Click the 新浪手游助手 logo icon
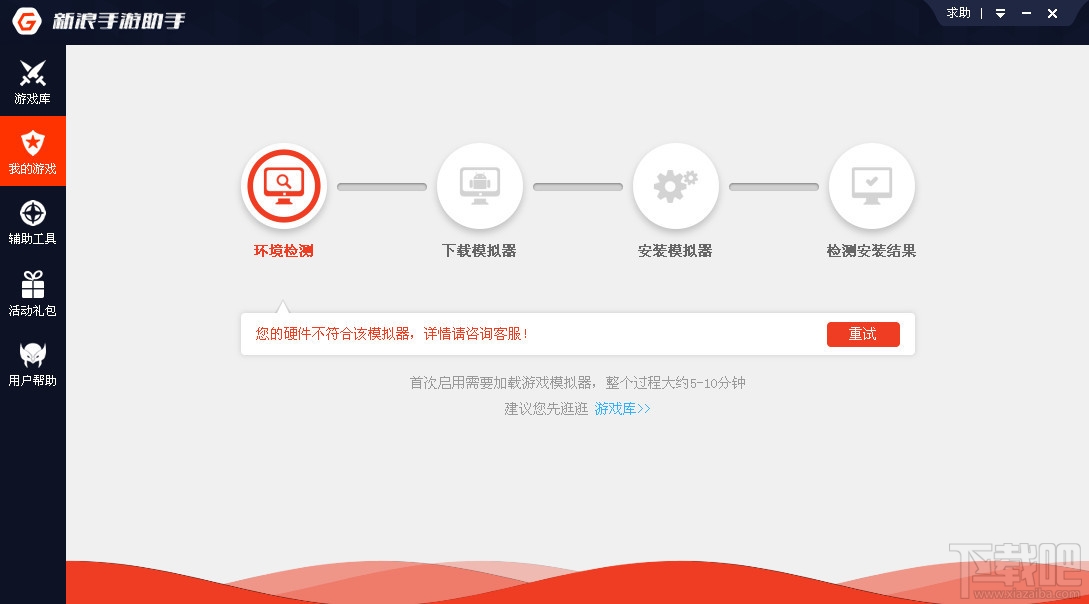The height and width of the screenshot is (604, 1089). click(27, 21)
